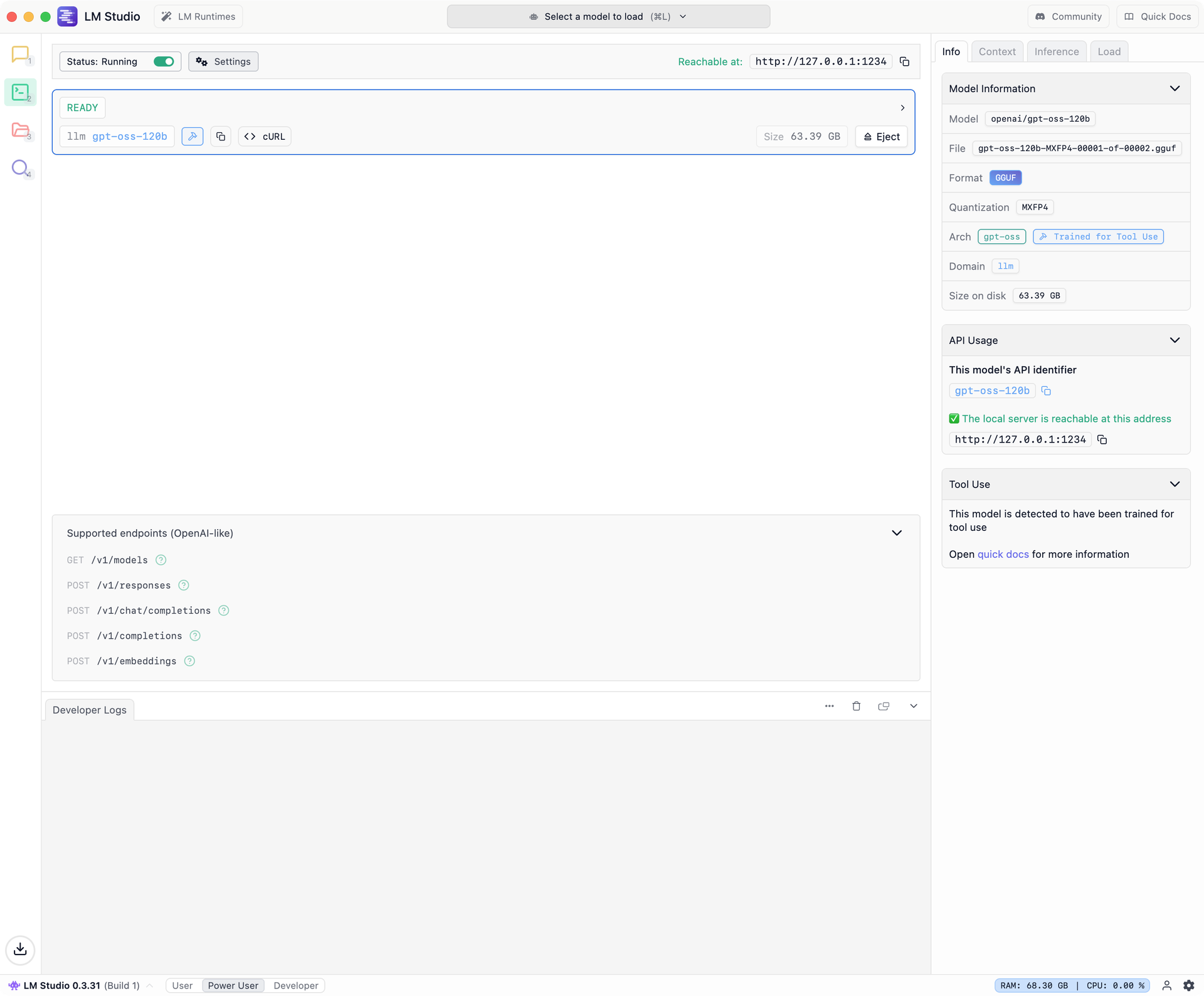Click the downloads icon at bottom left

coord(20,949)
